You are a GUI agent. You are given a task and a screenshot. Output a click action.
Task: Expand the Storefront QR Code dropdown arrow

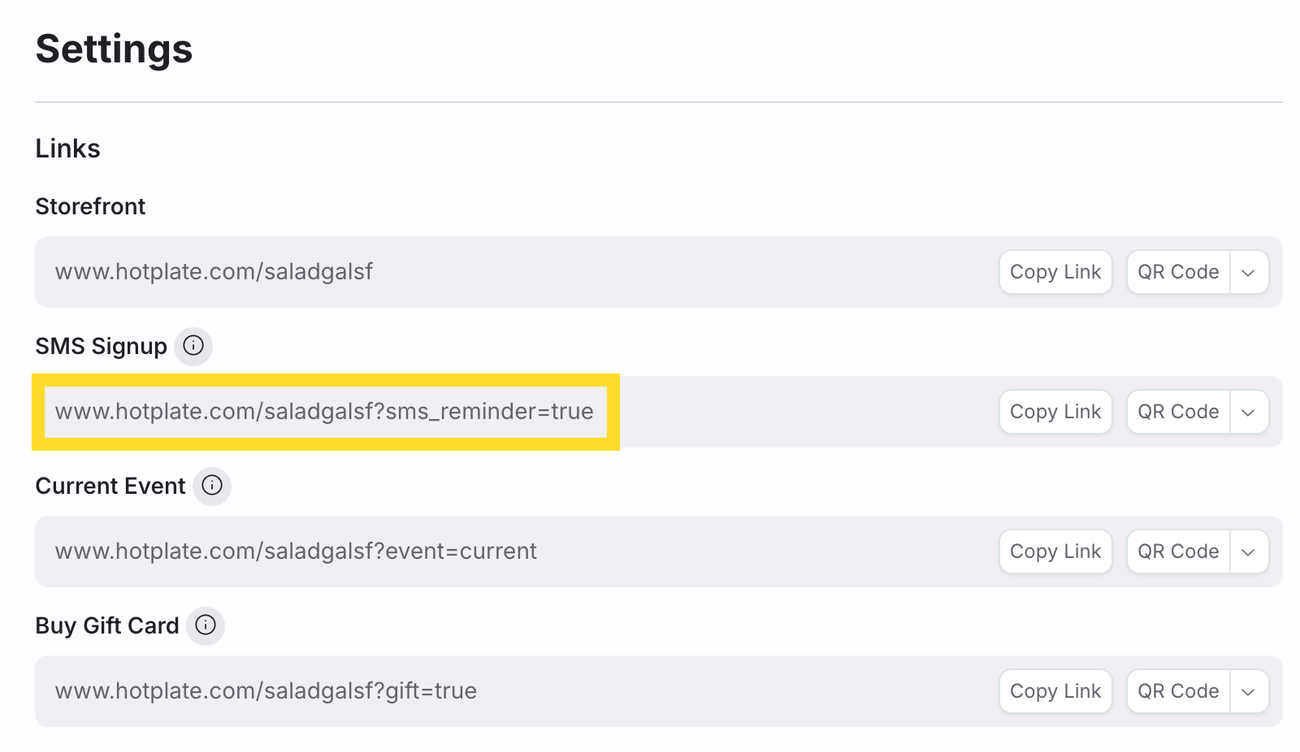tap(1248, 272)
